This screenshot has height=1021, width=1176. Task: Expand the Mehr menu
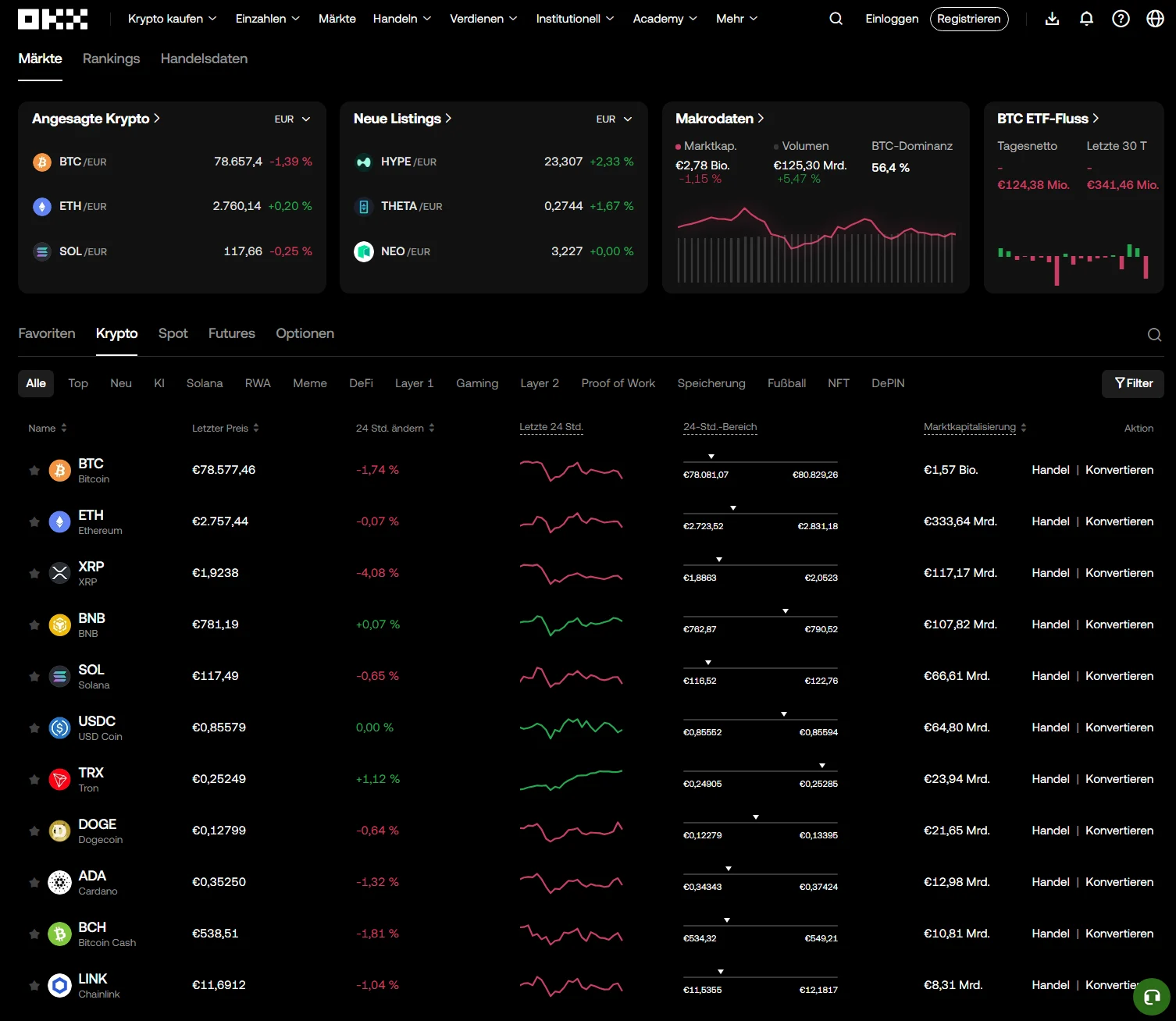tap(737, 19)
